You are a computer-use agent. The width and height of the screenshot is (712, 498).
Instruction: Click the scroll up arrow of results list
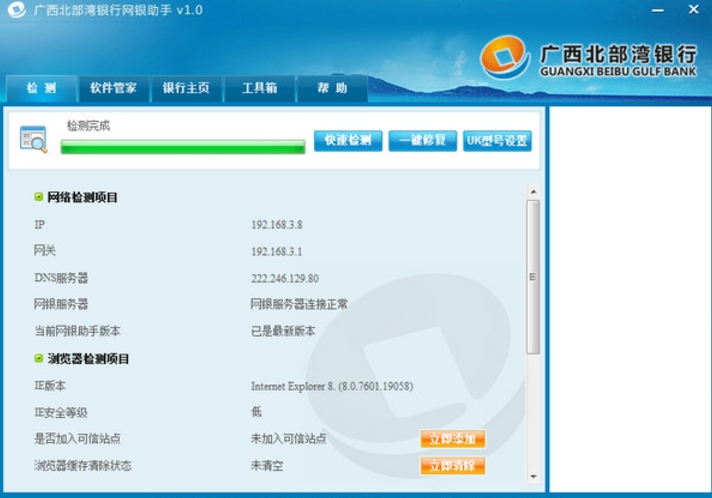point(534,192)
